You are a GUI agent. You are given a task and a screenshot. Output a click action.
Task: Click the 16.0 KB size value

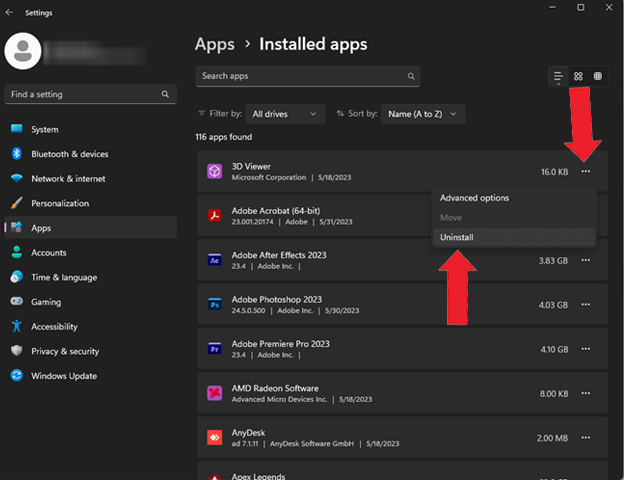tap(554, 172)
